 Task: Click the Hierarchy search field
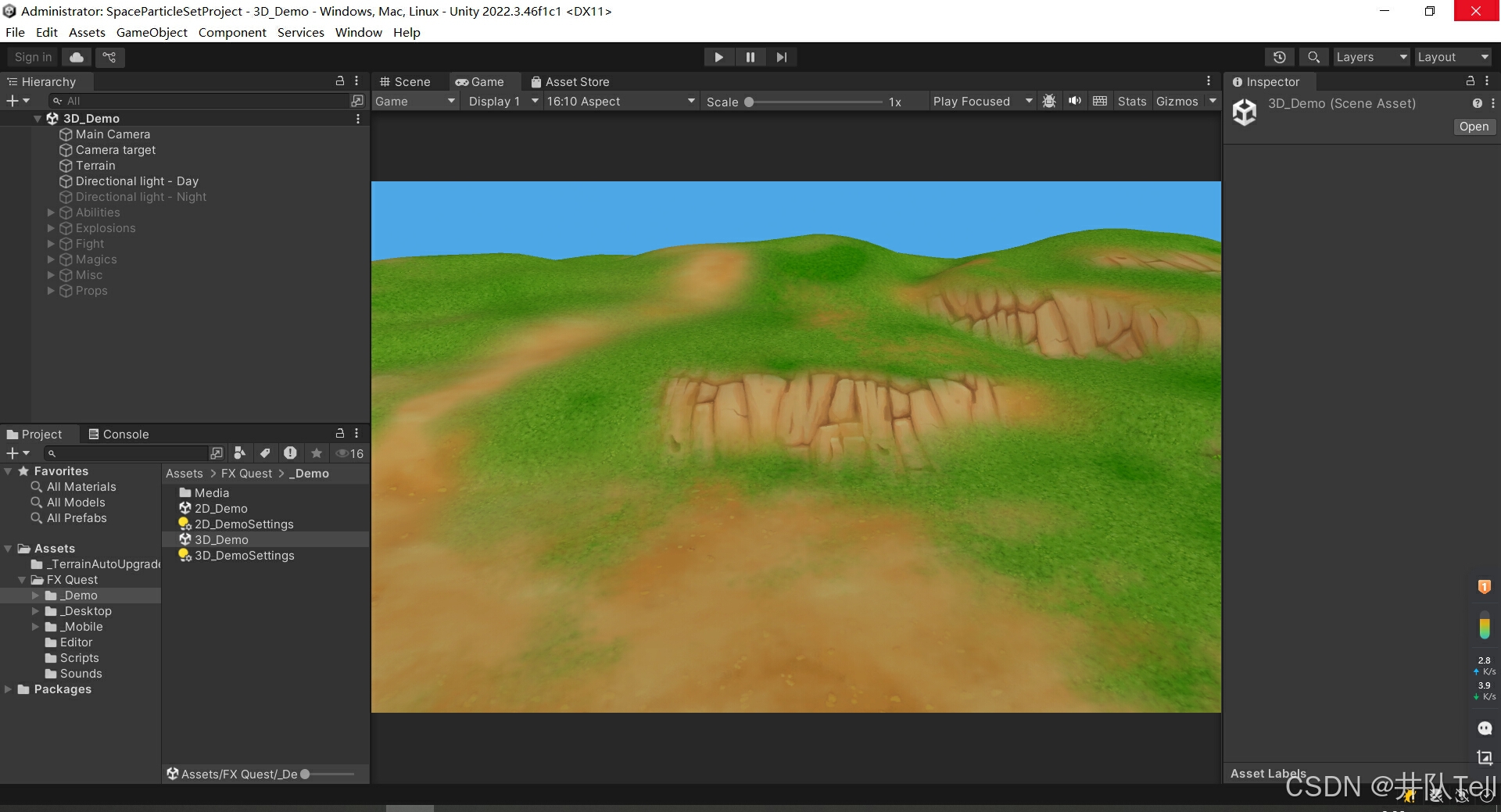(x=199, y=101)
